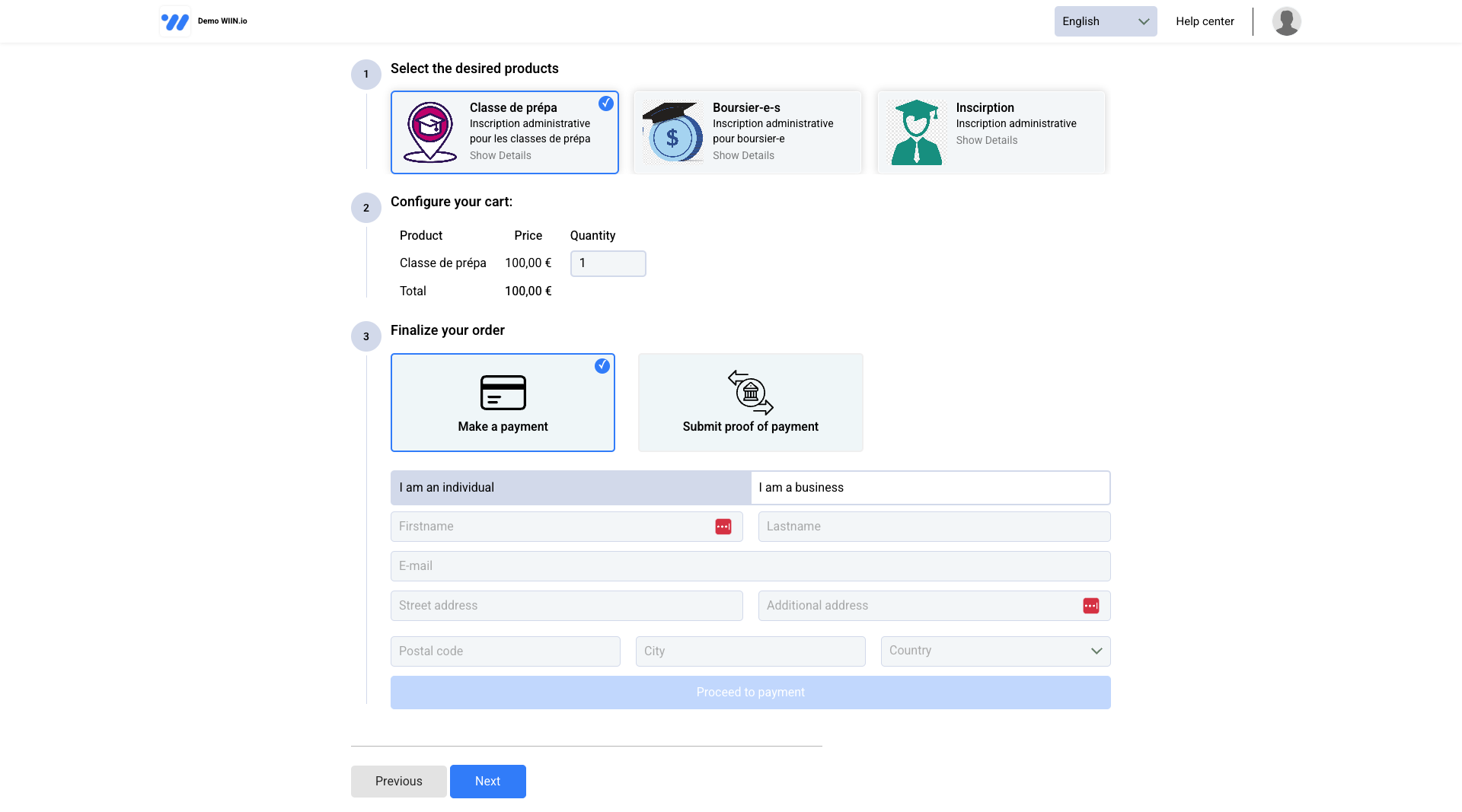Click the Finalize your order heading
The height and width of the screenshot is (812, 1462).
pyautogui.click(x=447, y=330)
